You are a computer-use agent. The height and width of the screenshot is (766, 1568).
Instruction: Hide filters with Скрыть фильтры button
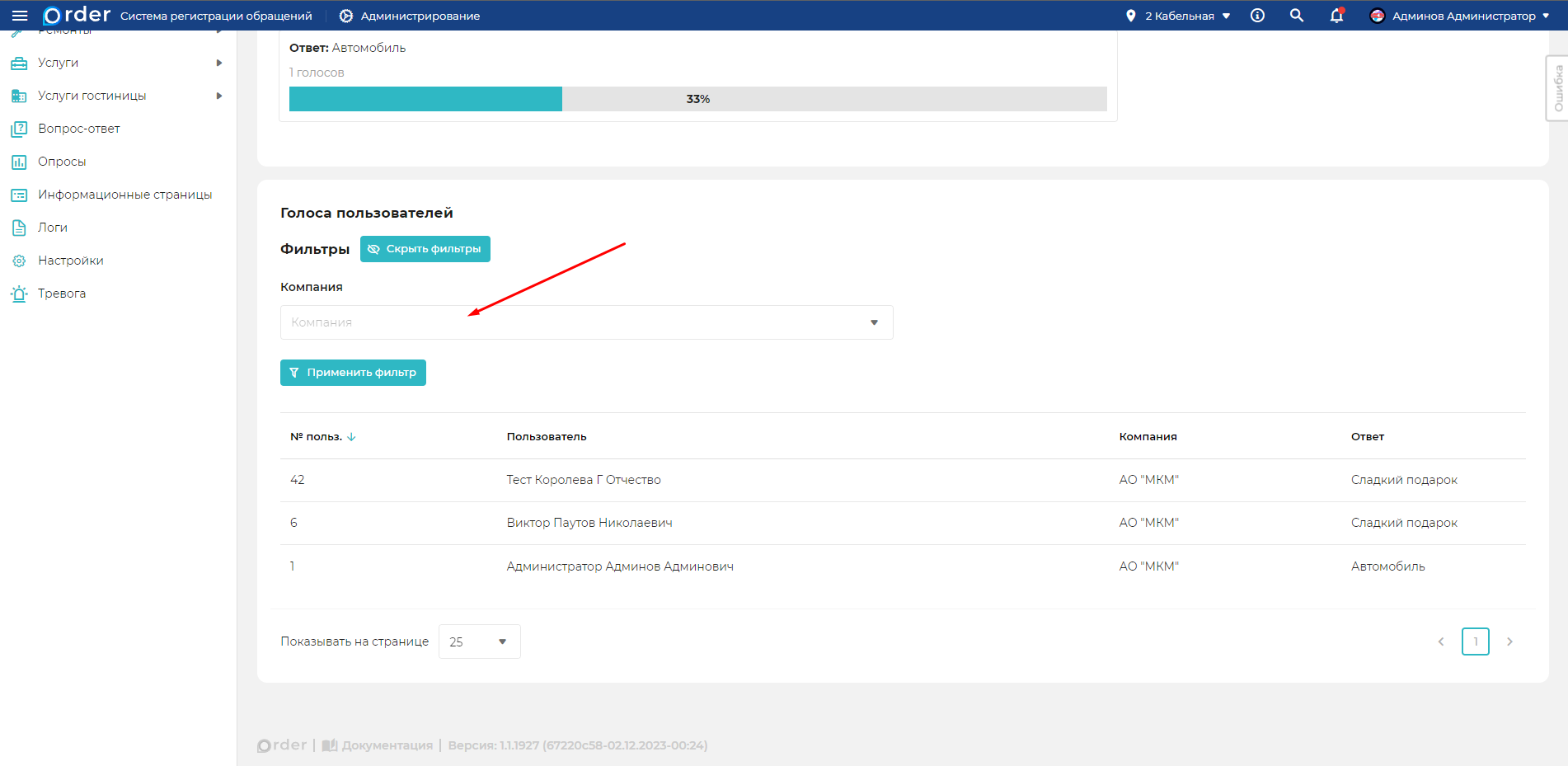tap(425, 249)
